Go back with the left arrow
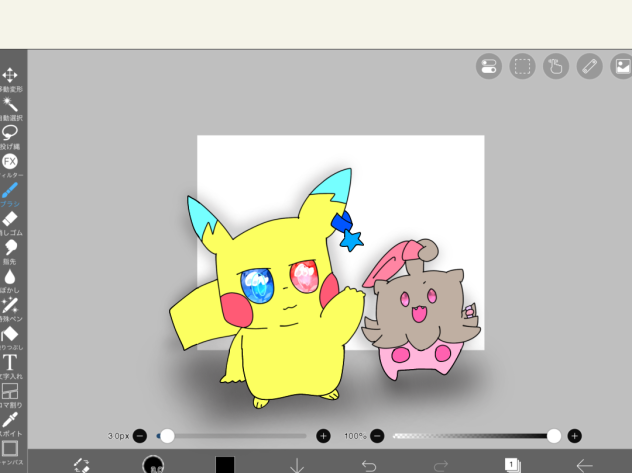Image resolution: width=632 pixels, height=473 pixels. (x=584, y=466)
